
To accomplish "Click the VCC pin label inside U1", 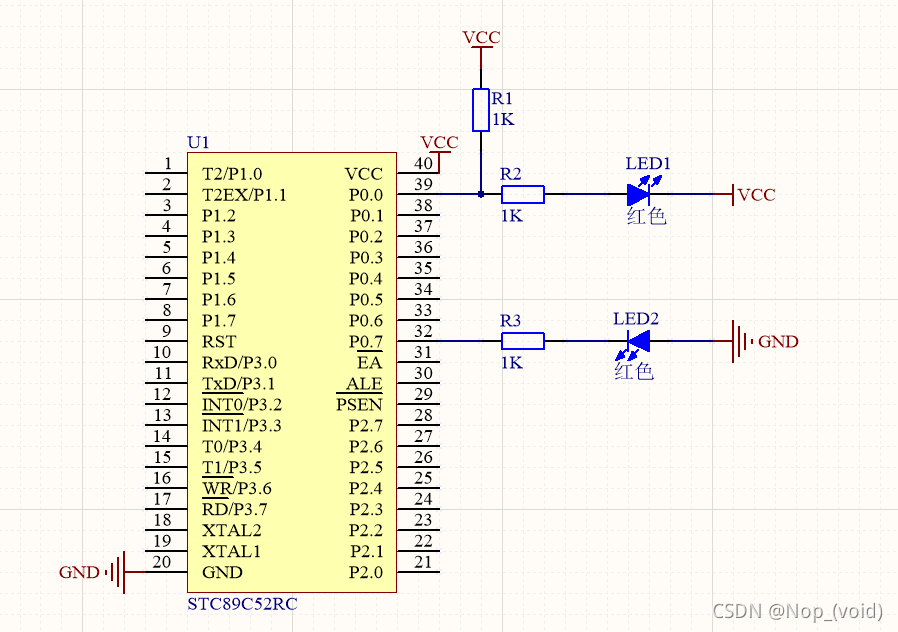I will click(364, 174).
